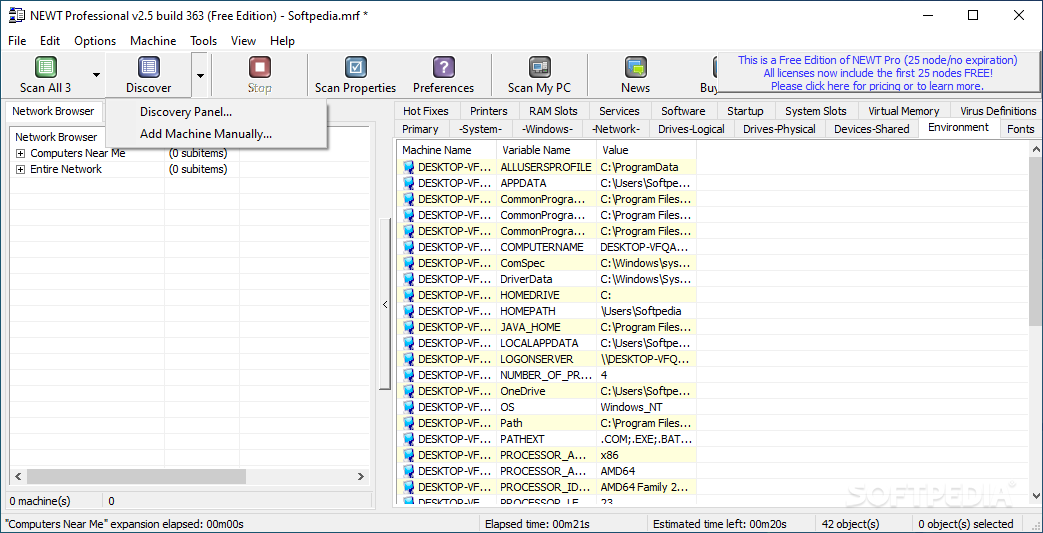
Task: Switch to the Devices-Shared tab
Action: pyautogui.click(x=871, y=129)
